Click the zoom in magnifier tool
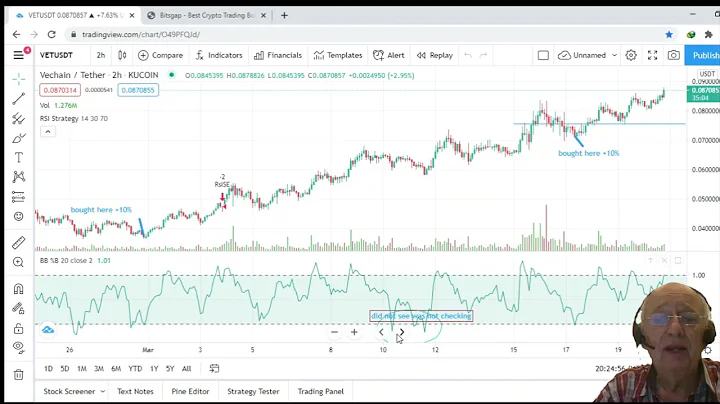720x404 pixels. tap(18, 263)
